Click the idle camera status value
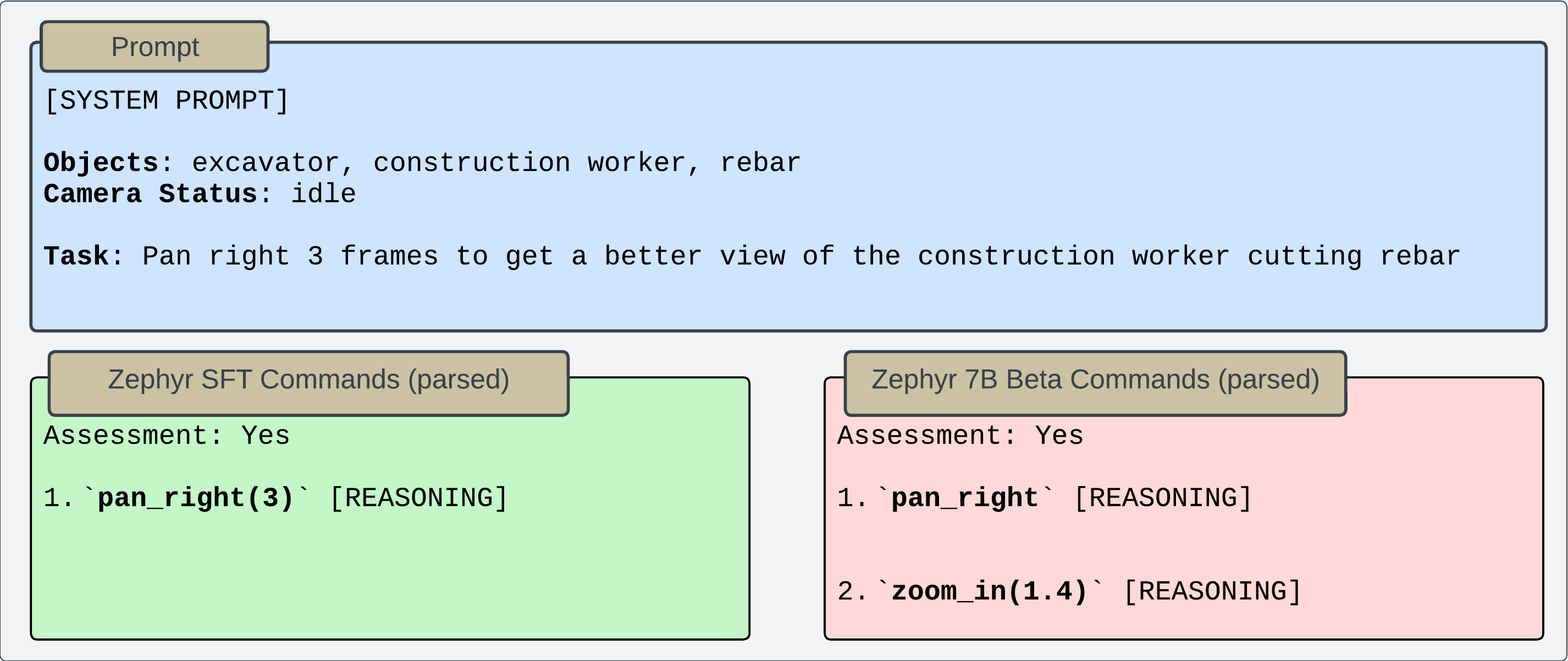This screenshot has width=1568, height=661. point(323,194)
